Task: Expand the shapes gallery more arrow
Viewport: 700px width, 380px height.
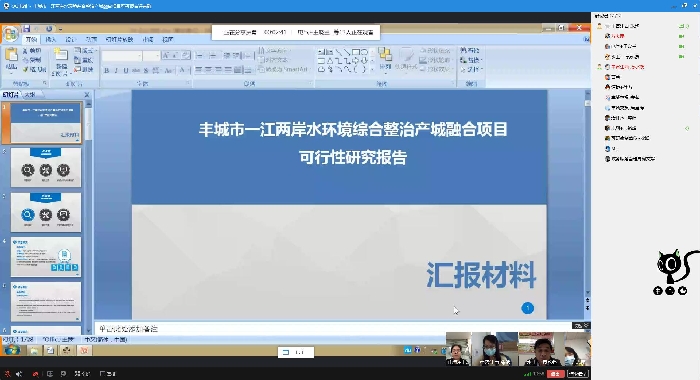Action: coord(372,70)
